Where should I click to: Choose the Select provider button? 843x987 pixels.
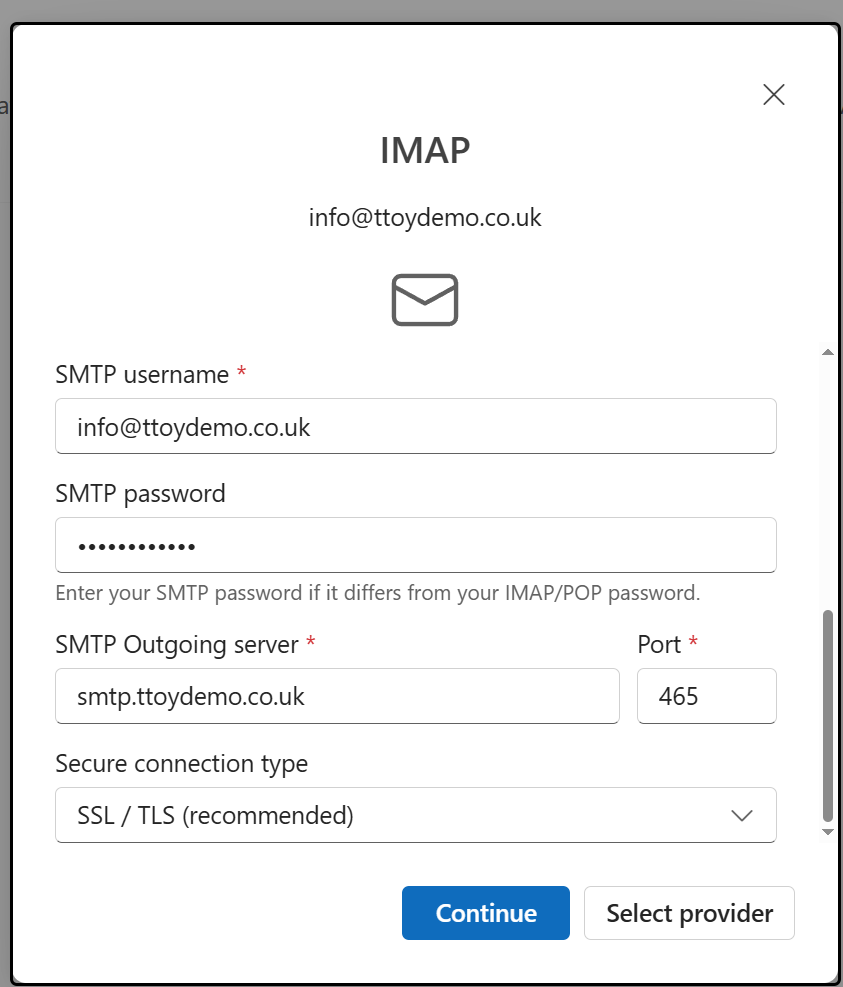[689, 913]
